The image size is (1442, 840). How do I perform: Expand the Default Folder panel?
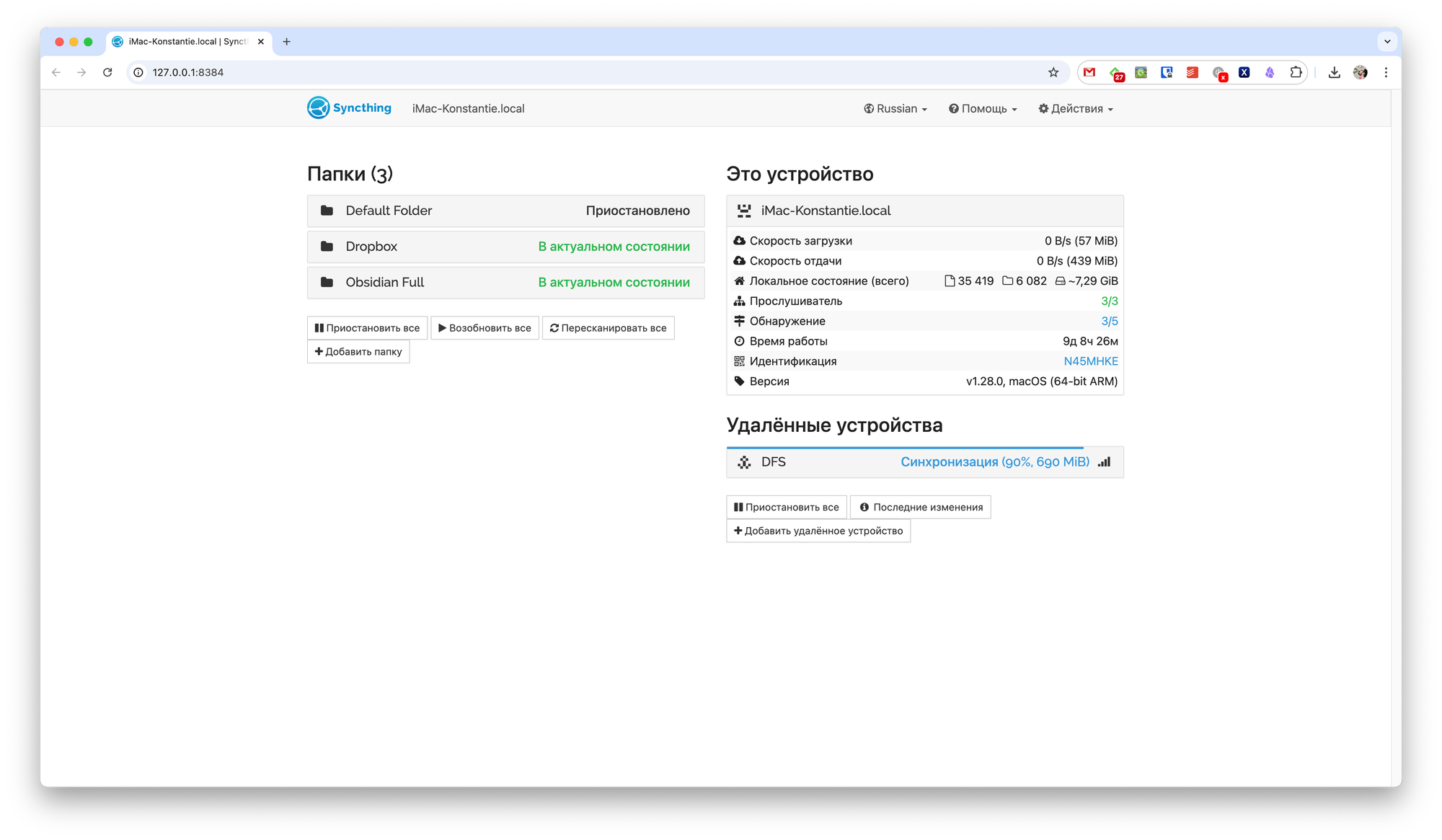pos(505,211)
